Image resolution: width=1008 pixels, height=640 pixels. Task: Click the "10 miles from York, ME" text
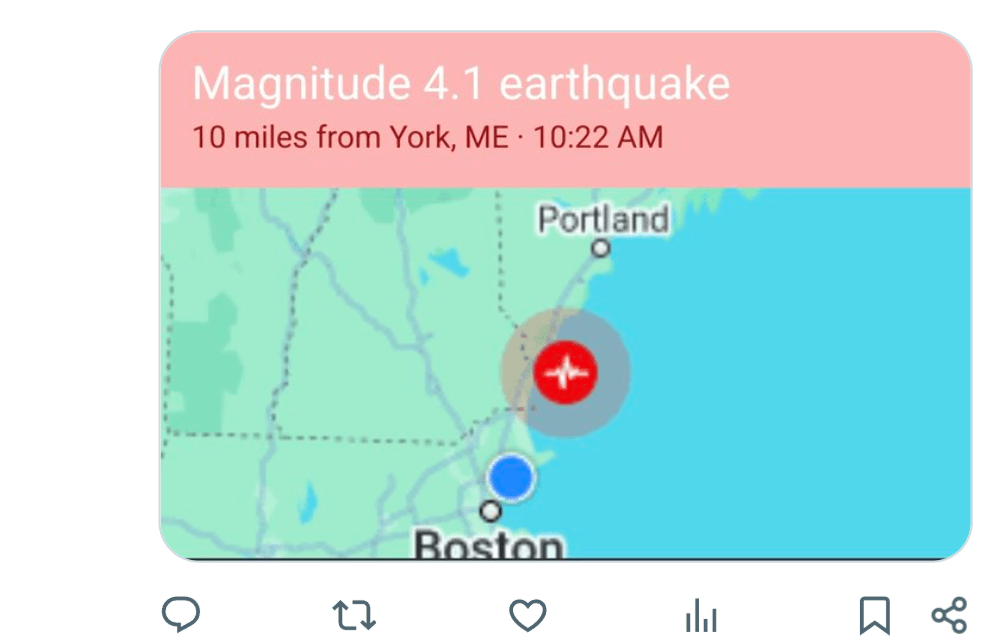point(350,137)
